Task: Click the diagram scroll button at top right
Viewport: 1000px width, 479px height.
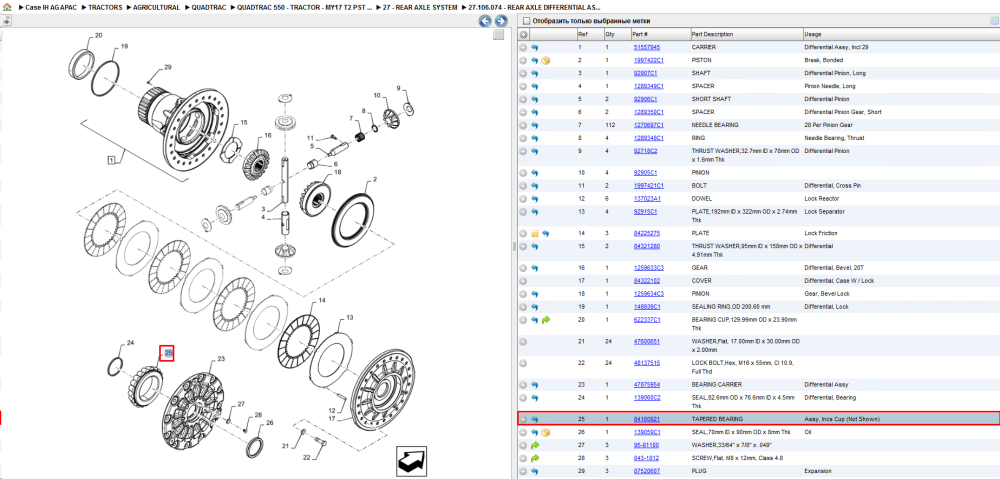Action: (499, 35)
